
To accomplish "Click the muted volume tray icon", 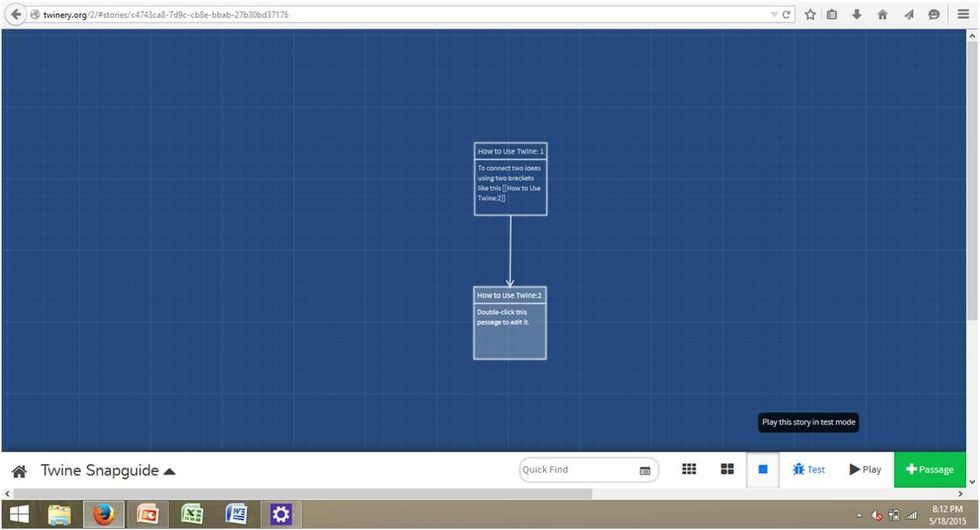I will tap(877, 516).
